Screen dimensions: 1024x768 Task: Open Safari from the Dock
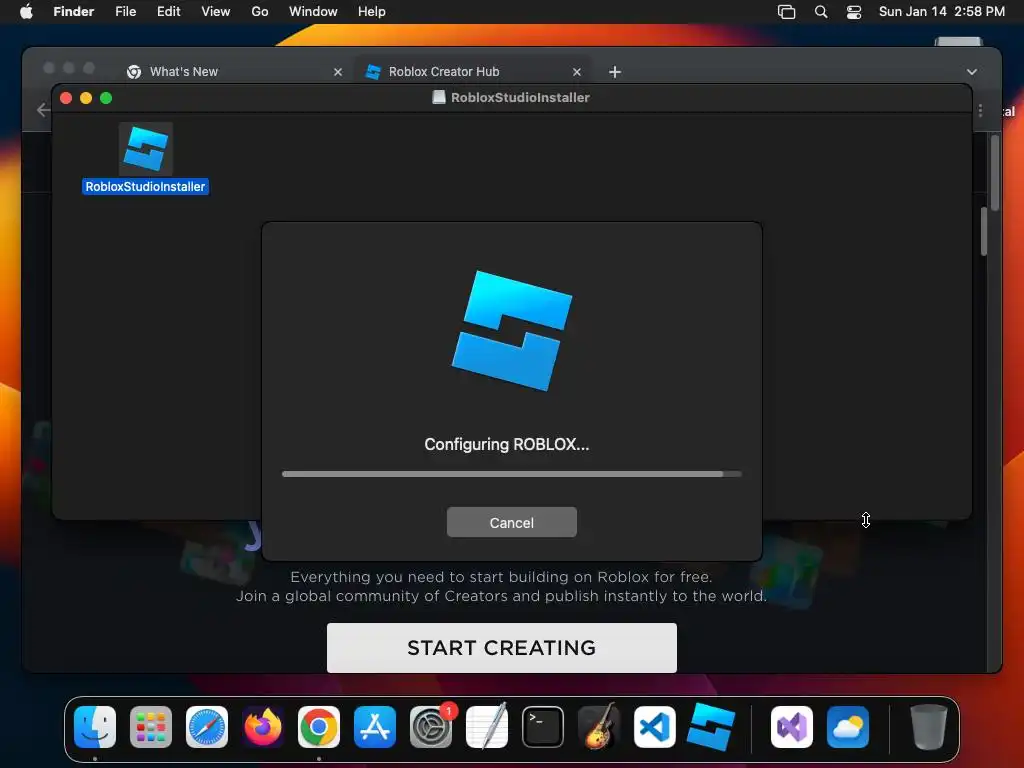pos(207,727)
